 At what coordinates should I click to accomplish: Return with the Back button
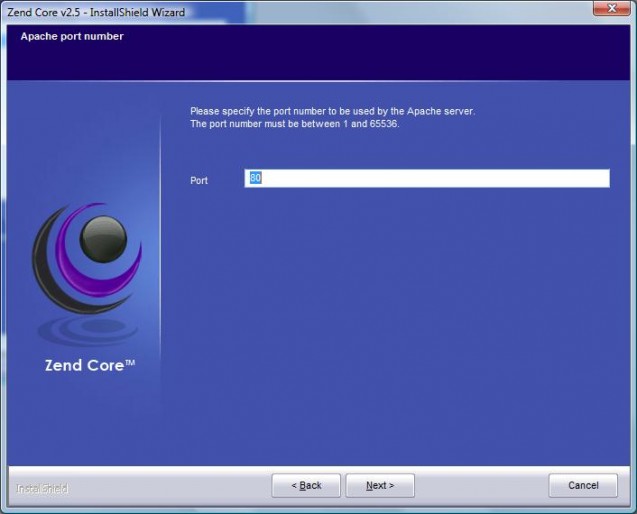pos(306,485)
